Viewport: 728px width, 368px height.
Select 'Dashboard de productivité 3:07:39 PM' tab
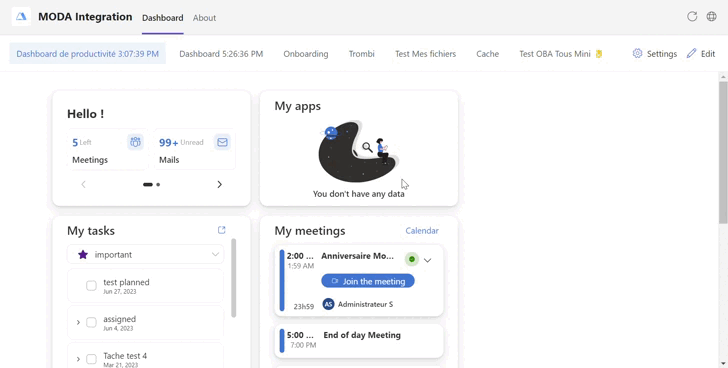coord(87,53)
